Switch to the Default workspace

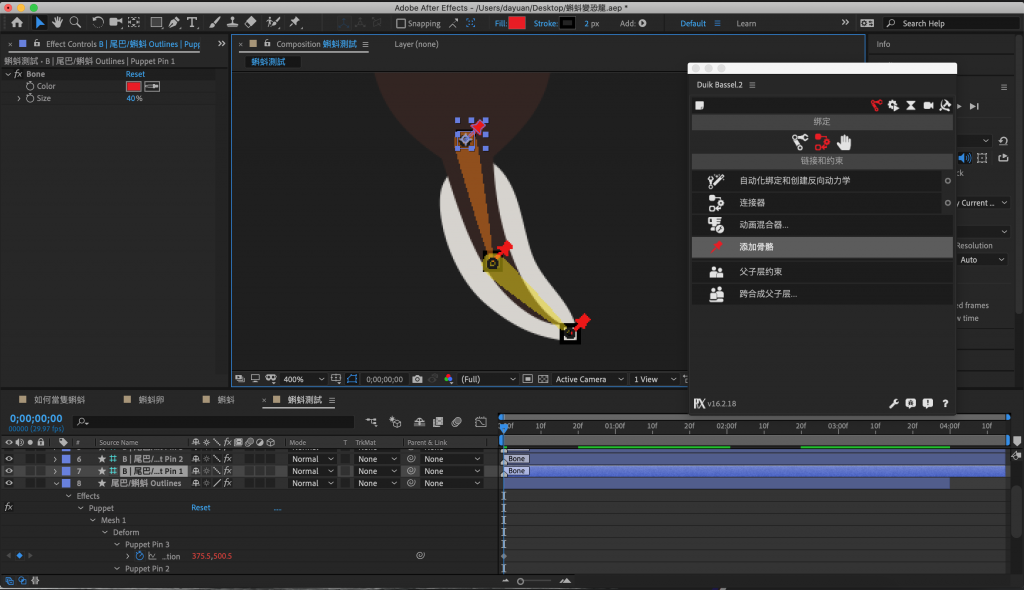(693, 24)
